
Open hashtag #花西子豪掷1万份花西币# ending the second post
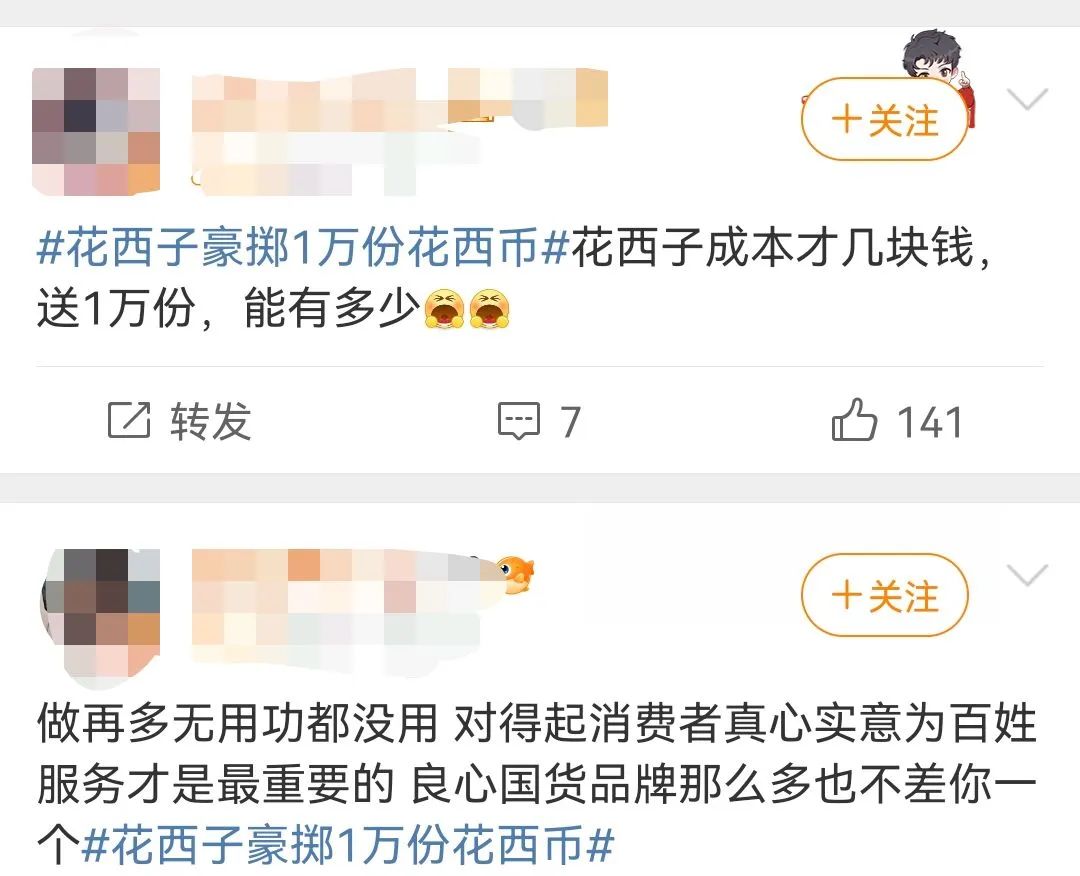347,846
